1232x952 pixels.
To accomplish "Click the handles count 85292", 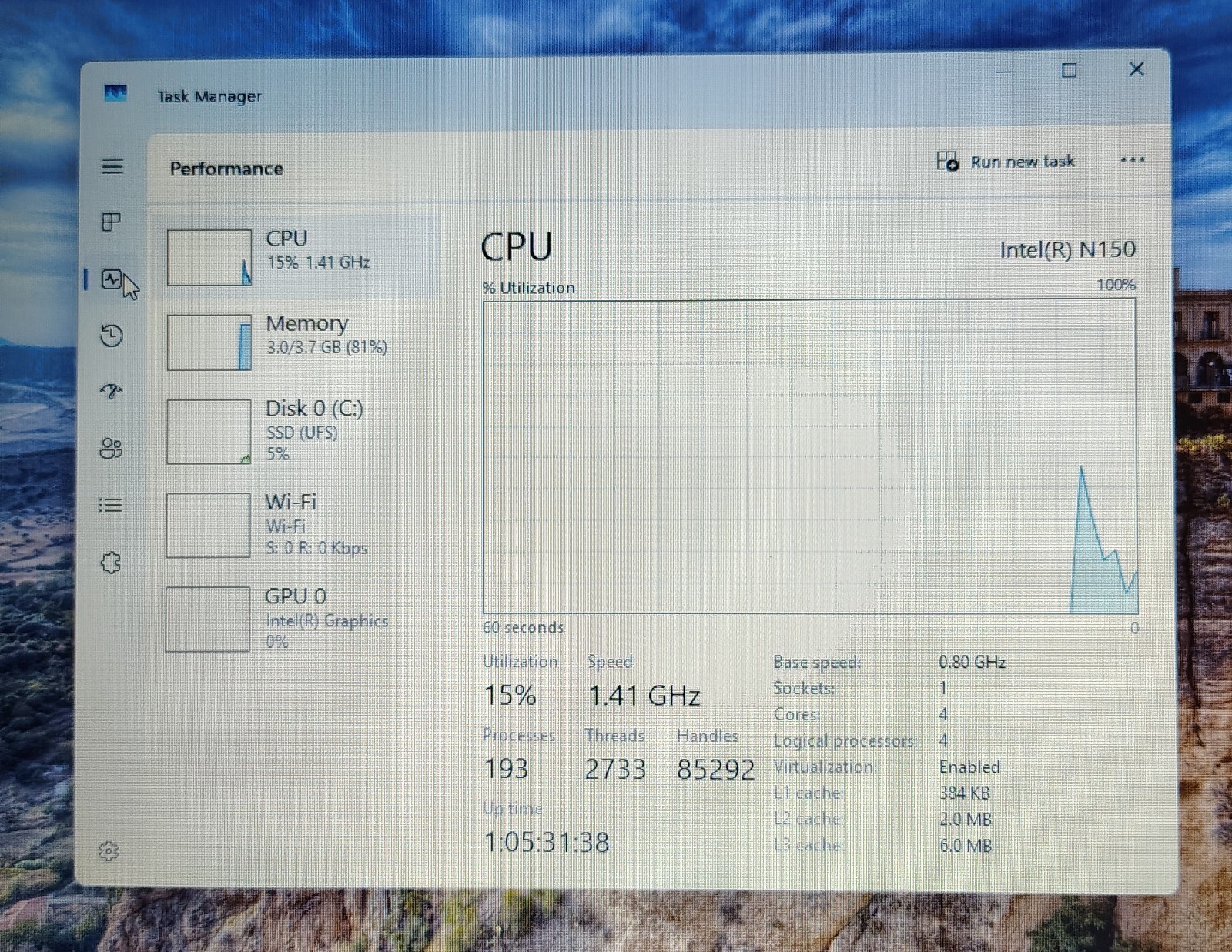I will (715, 770).
